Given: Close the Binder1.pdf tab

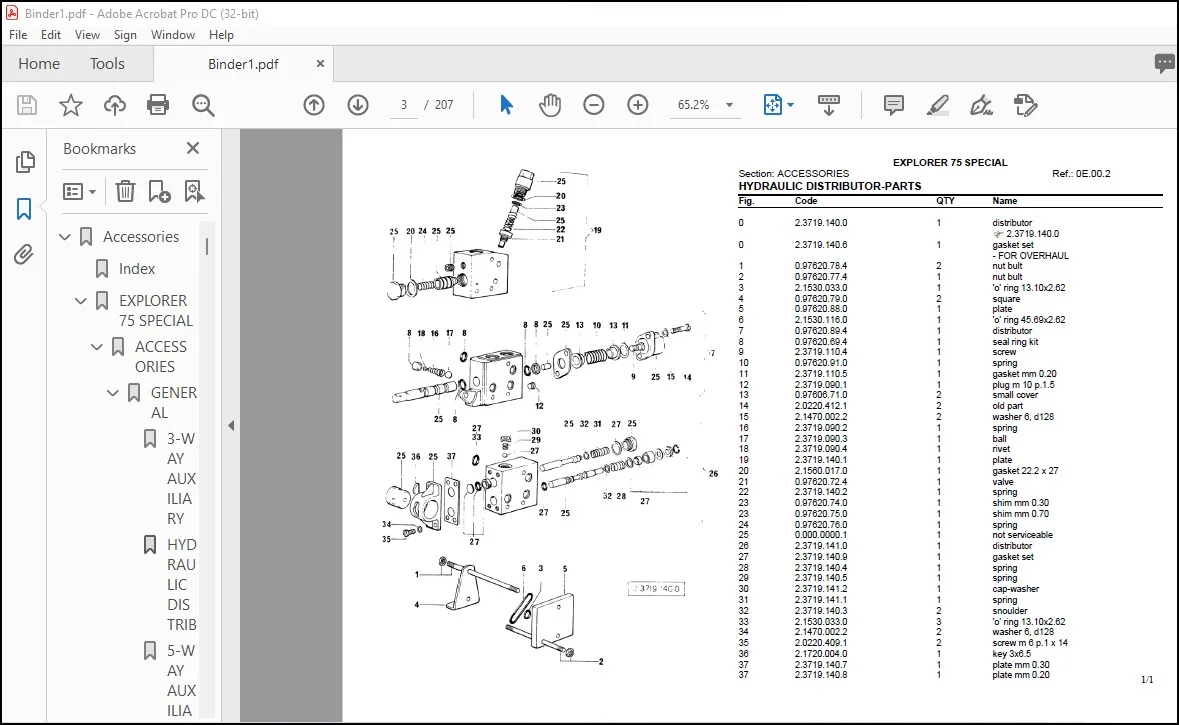Looking at the screenshot, I should [x=320, y=64].
